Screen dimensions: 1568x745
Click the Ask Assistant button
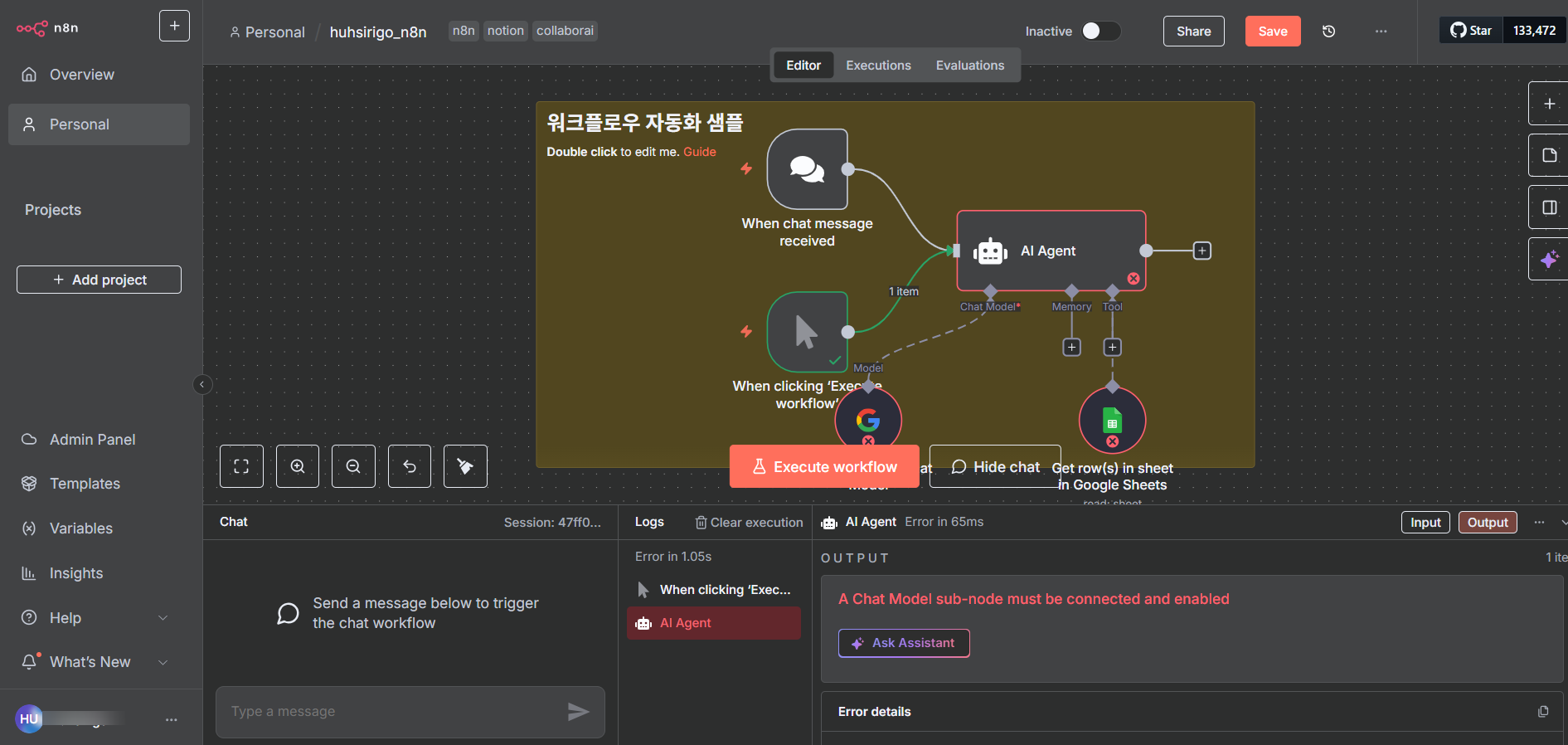pos(904,643)
